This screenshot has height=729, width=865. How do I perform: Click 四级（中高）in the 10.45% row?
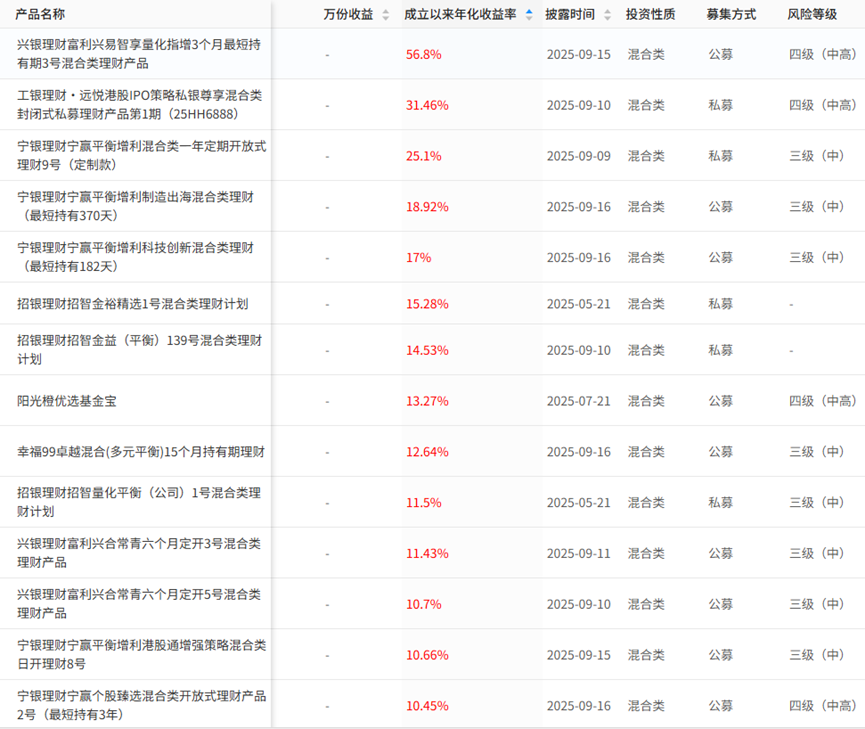click(x=823, y=705)
